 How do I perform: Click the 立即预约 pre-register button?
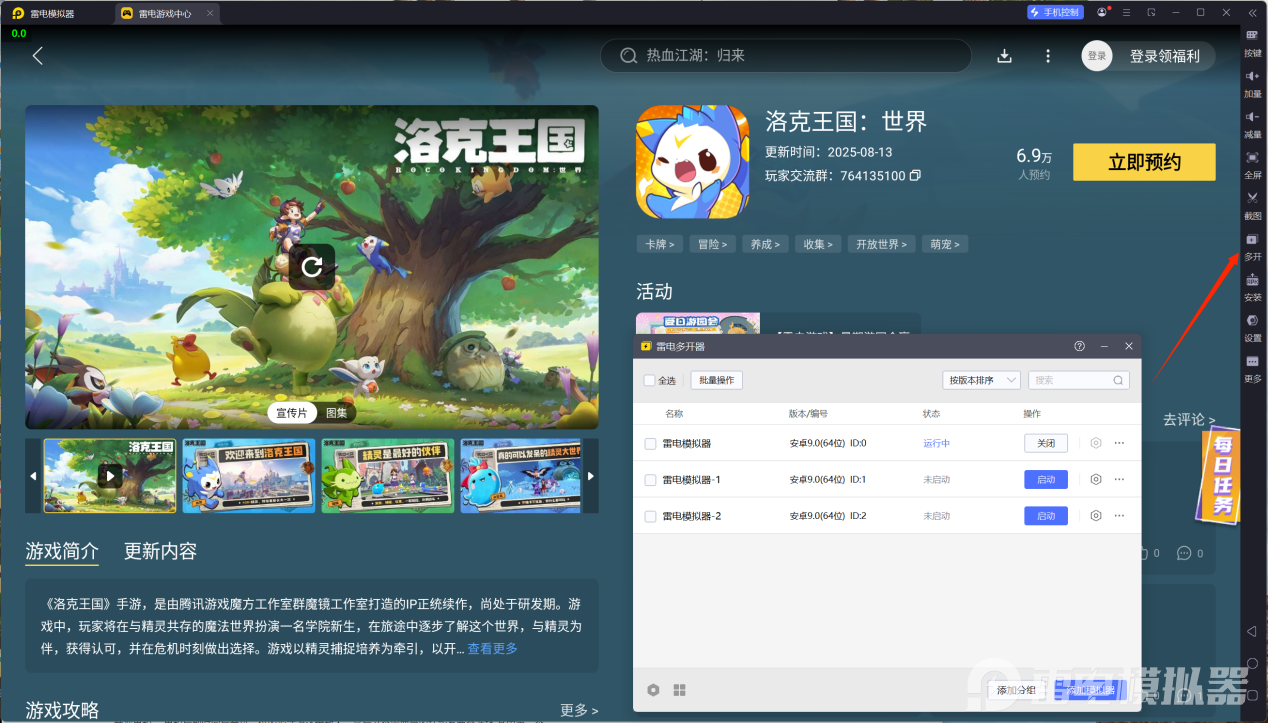point(1144,162)
